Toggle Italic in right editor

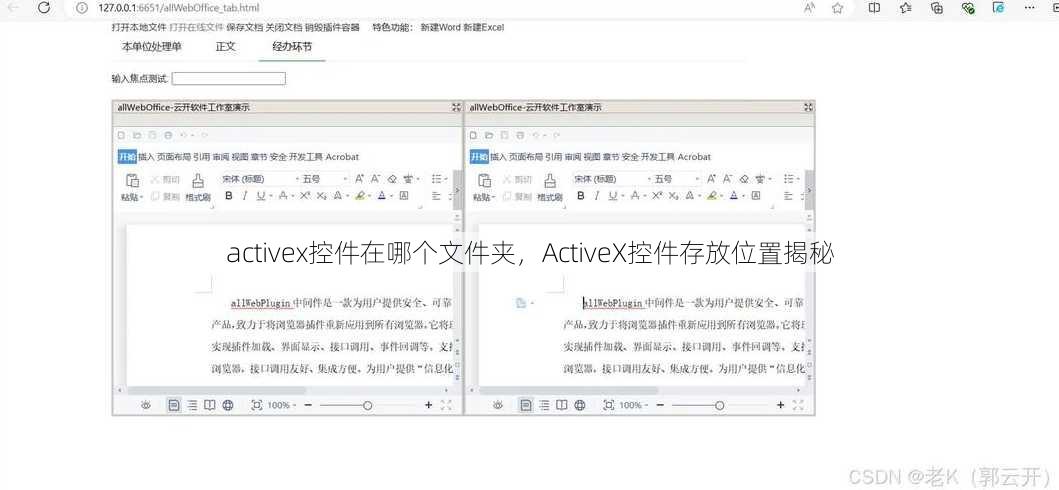point(596,196)
